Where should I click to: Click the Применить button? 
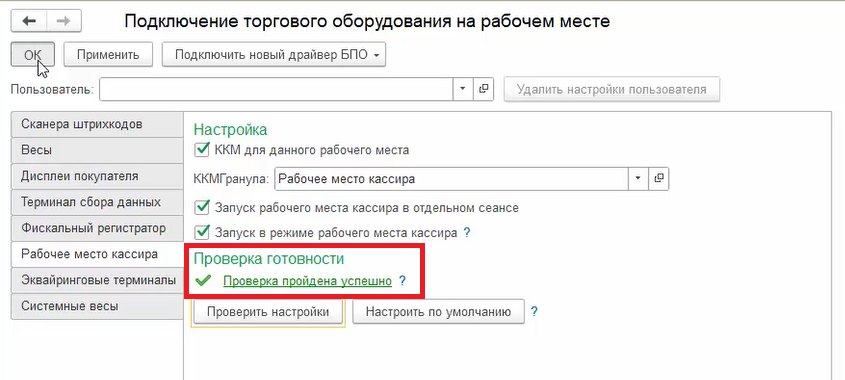coord(108,54)
